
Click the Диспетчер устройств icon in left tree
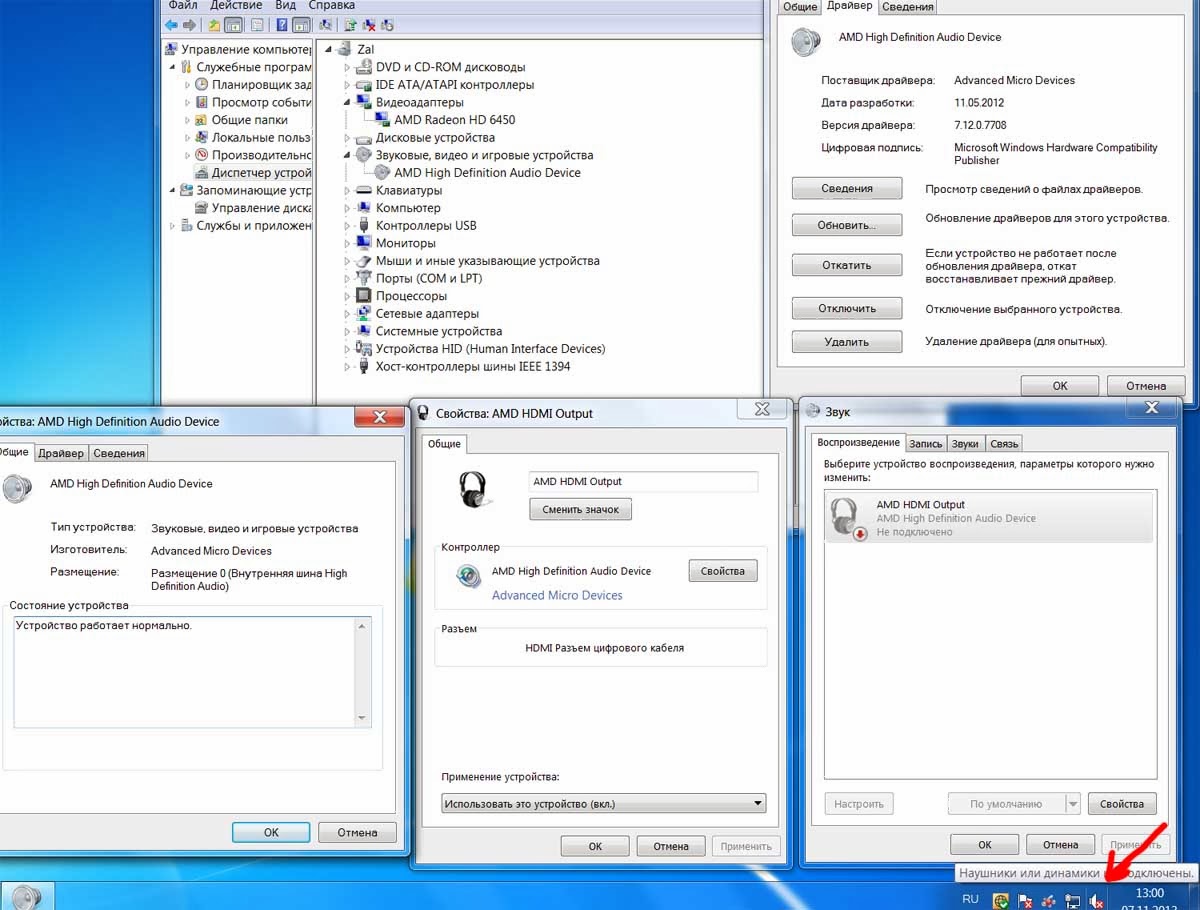click(x=202, y=173)
